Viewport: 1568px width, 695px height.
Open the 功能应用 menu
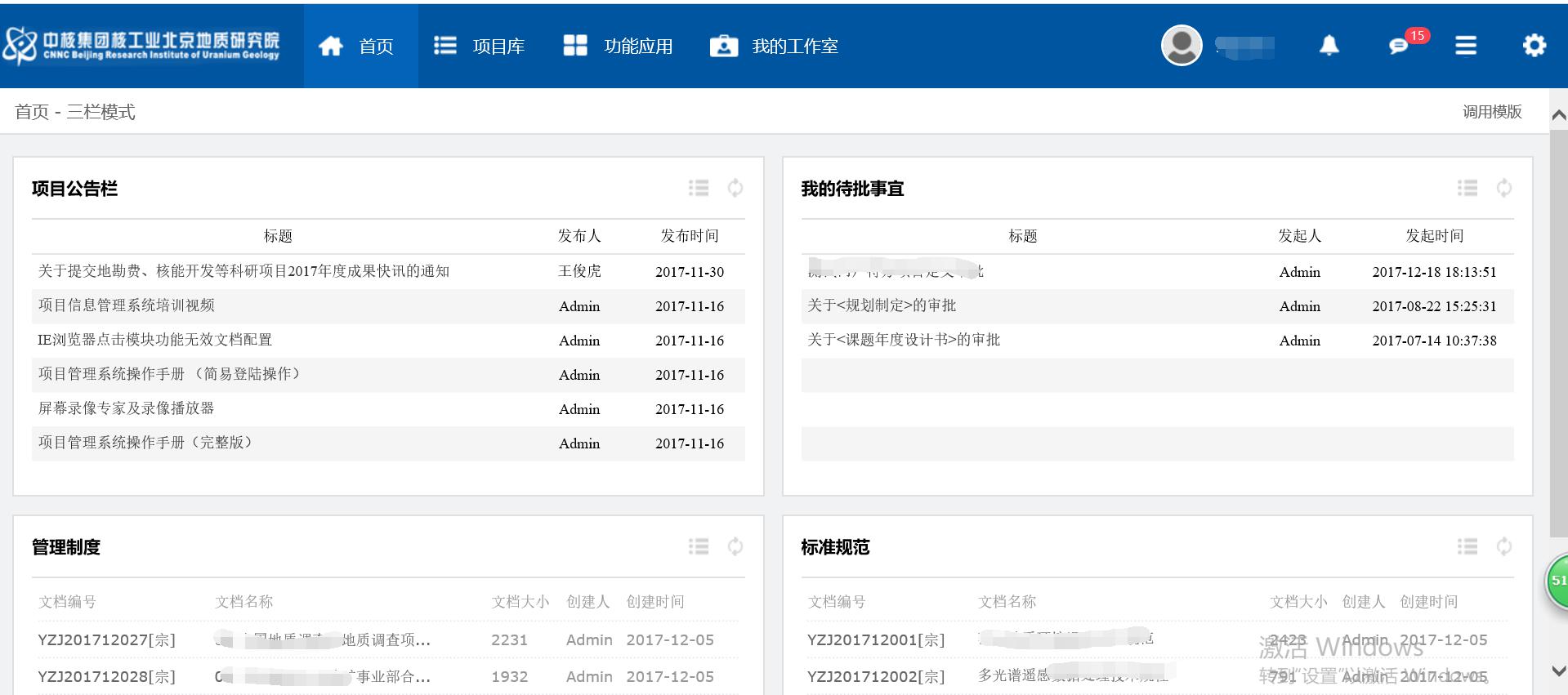click(x=619, y=47)
